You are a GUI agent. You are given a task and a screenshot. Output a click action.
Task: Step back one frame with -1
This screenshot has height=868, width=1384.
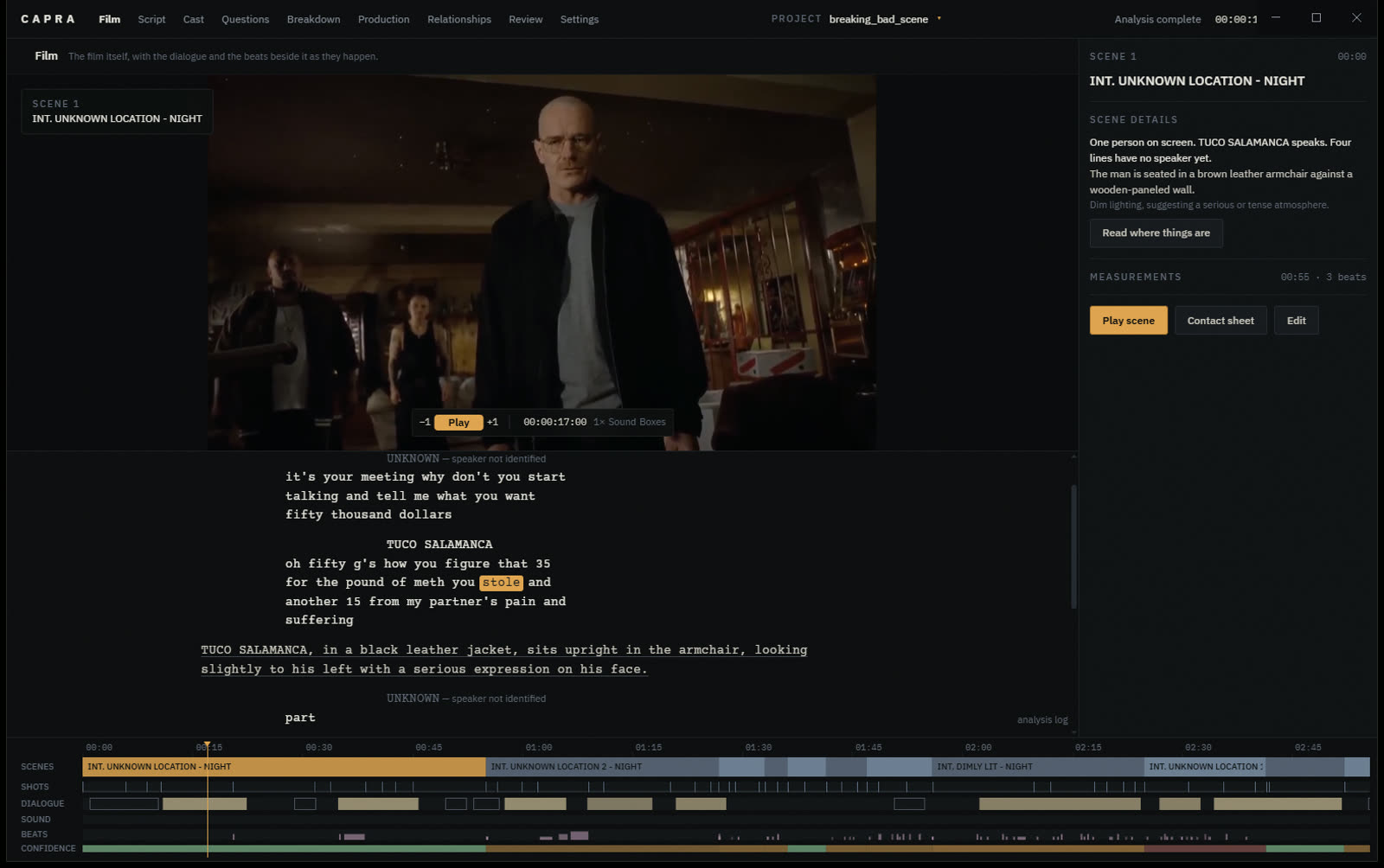click(425, 423)
